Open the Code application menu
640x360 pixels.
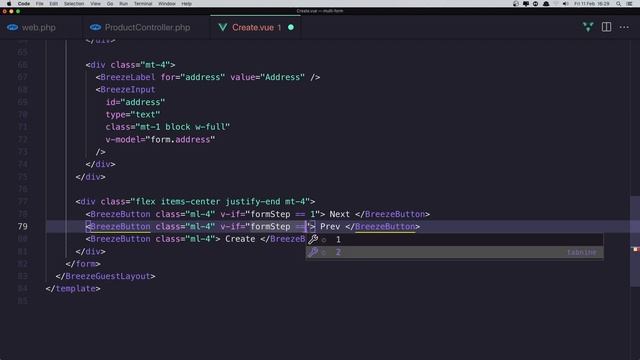pos(24,4)
